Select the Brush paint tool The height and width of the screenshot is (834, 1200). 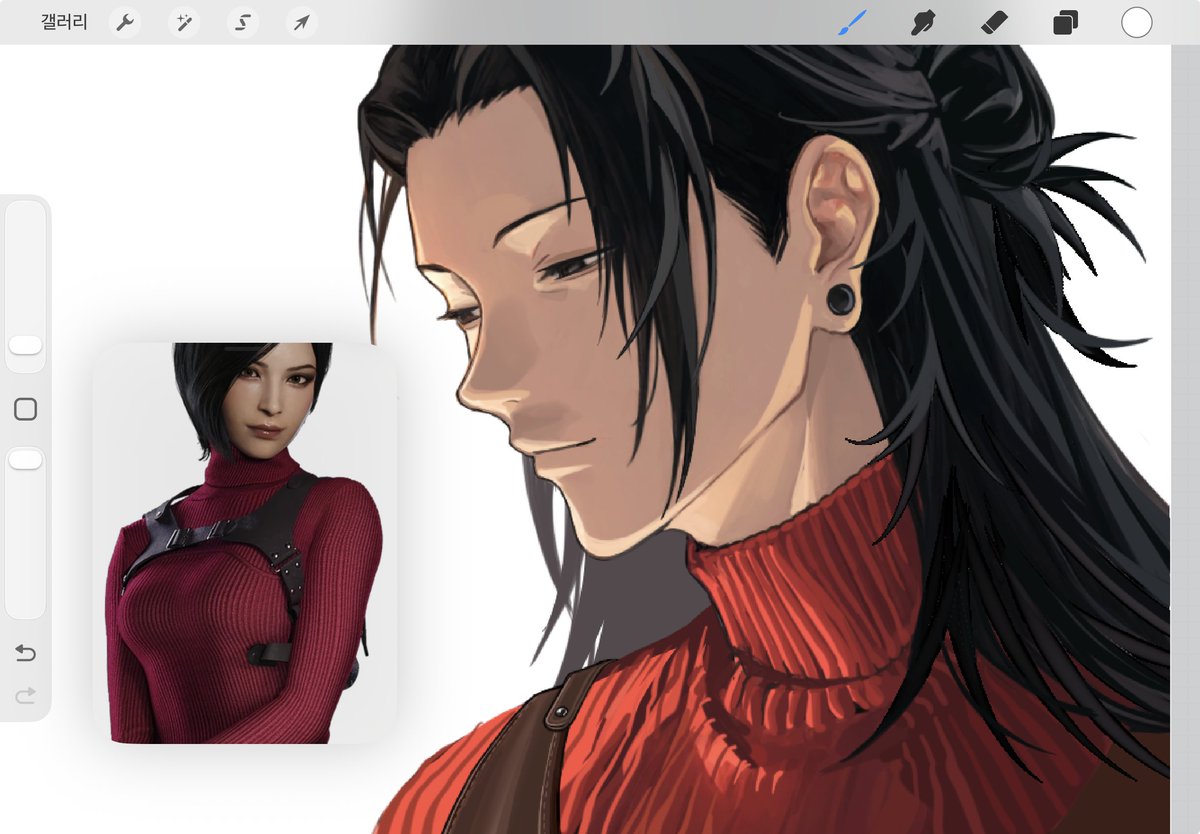pos(852,22)
